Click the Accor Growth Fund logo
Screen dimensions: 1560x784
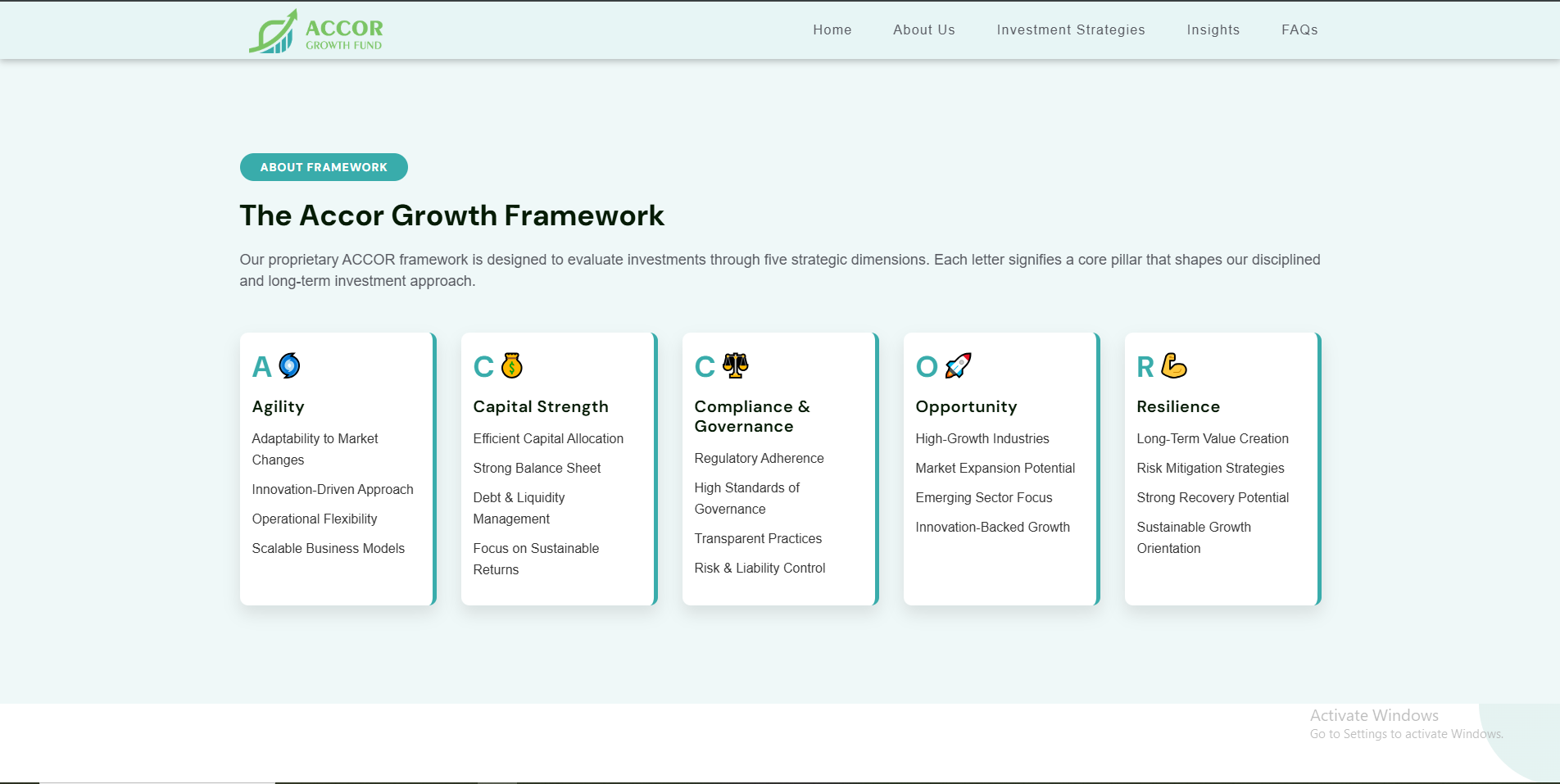pos(315,31)
